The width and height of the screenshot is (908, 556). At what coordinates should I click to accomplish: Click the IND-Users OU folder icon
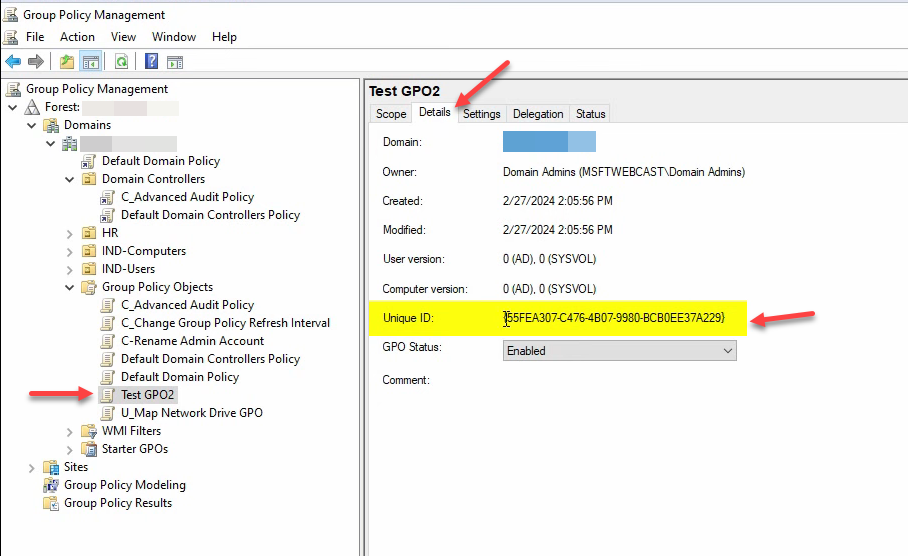[x=89, y=269]
